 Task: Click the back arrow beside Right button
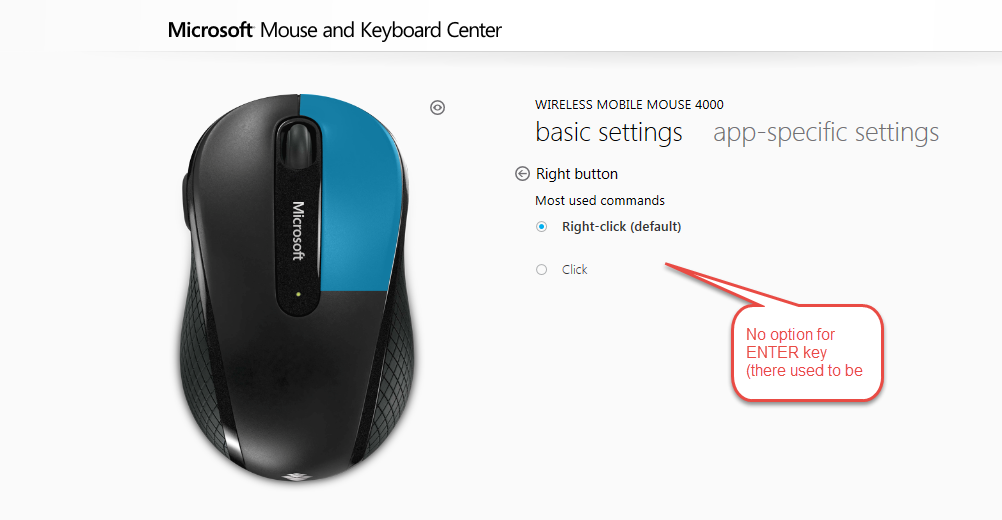522,174
